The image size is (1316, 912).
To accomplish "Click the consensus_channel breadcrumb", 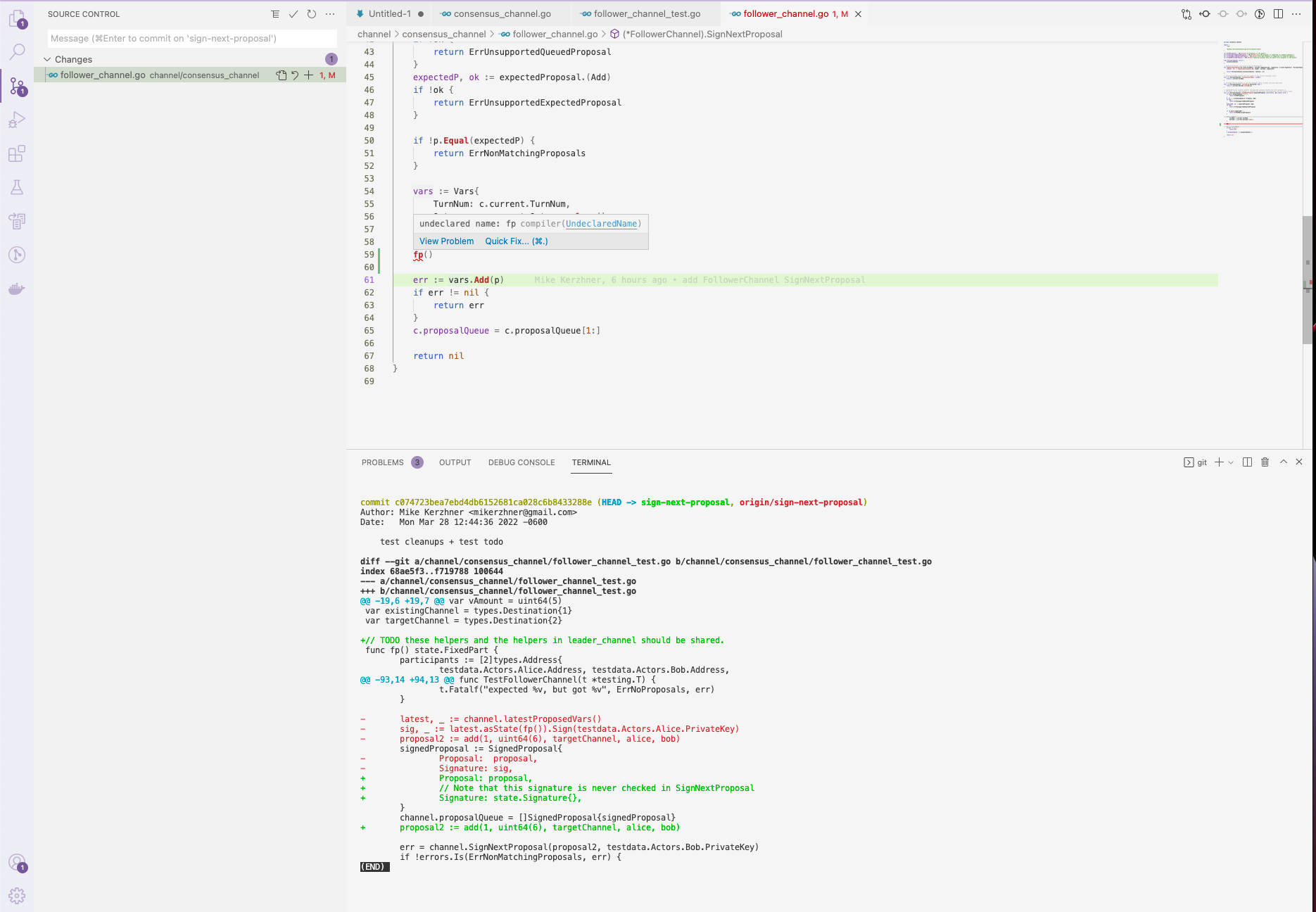I will click(444, 34).
